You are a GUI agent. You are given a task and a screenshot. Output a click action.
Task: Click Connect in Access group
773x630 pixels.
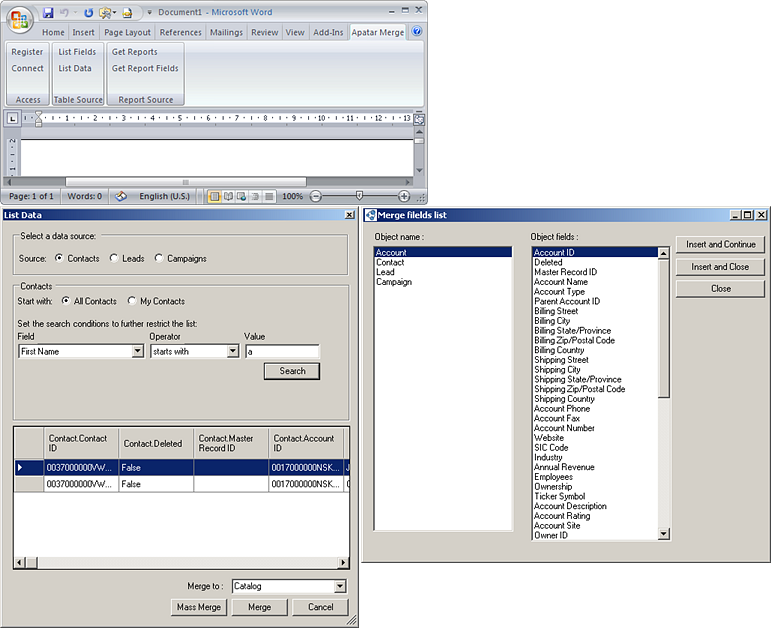click(x=27, y=68)
